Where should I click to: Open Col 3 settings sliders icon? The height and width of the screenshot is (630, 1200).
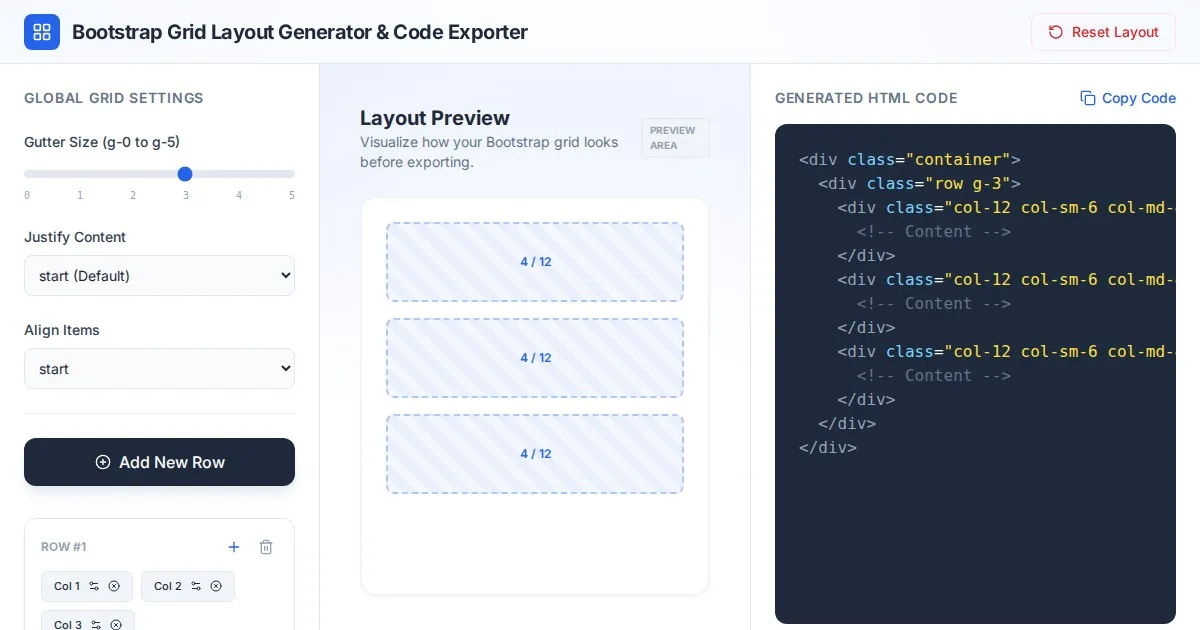tap(96, 625)
